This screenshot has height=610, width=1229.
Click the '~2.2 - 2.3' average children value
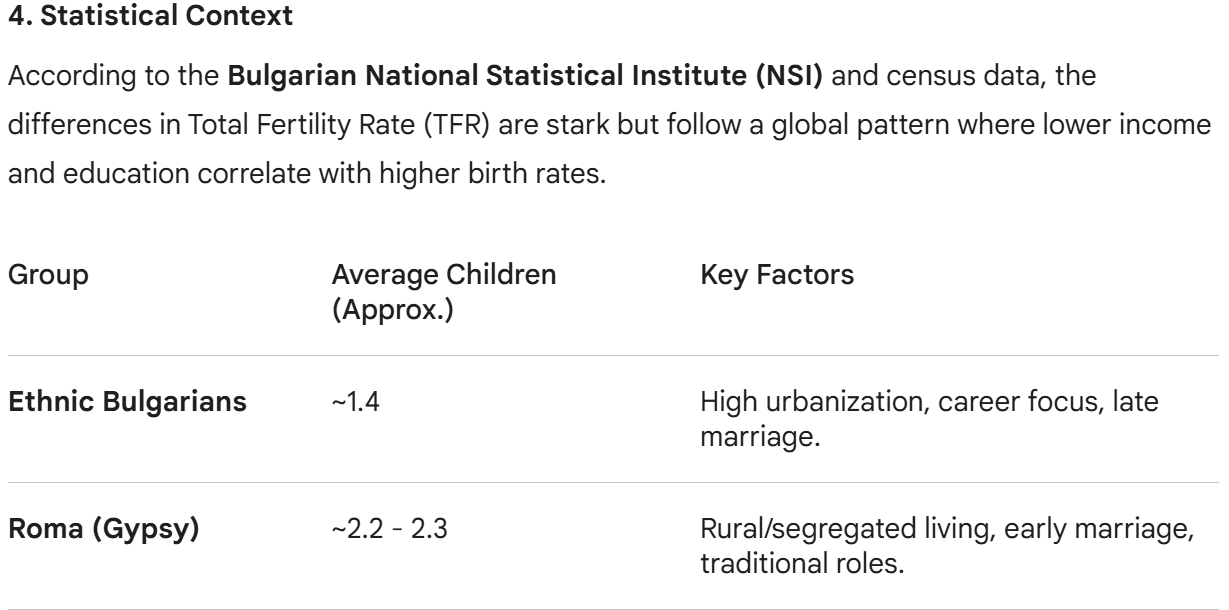[390, 527]
